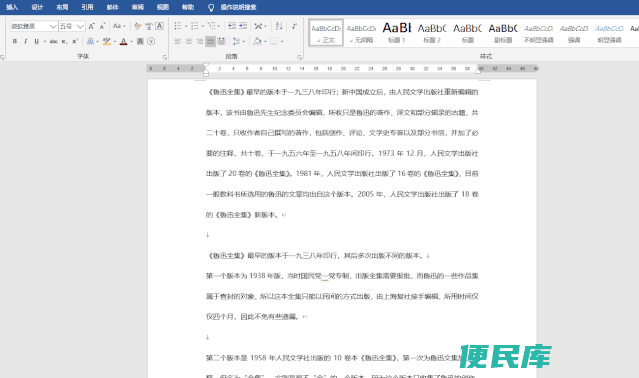Image resolution: width=639 pixels, height=378 pixels.
Task: Apply the 副标题 (Subtitle) style
Action: click(x=503, y=33)
